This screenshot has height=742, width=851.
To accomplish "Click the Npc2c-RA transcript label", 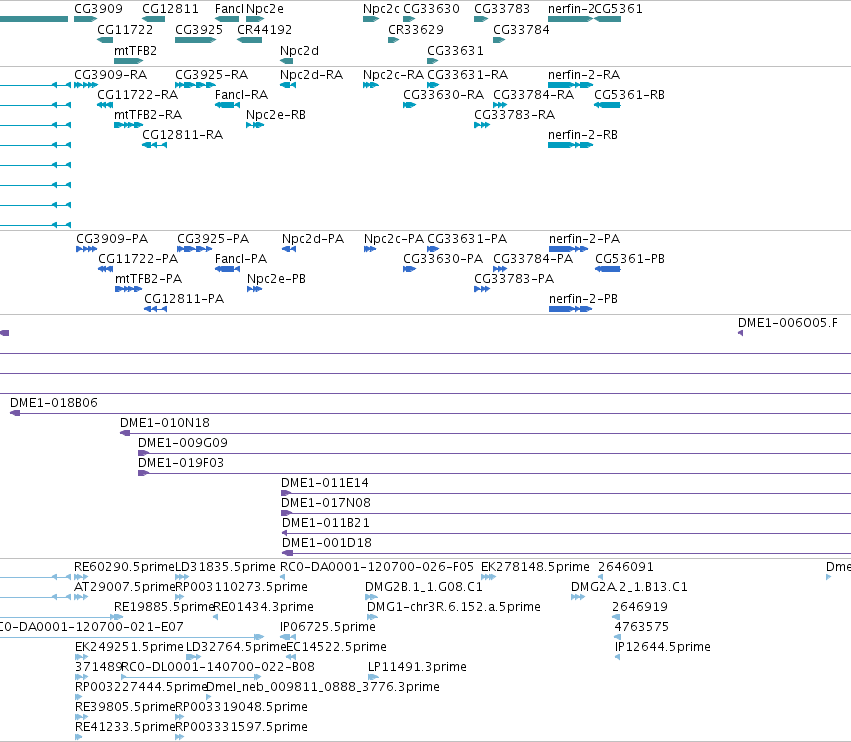I will point(393,75).
